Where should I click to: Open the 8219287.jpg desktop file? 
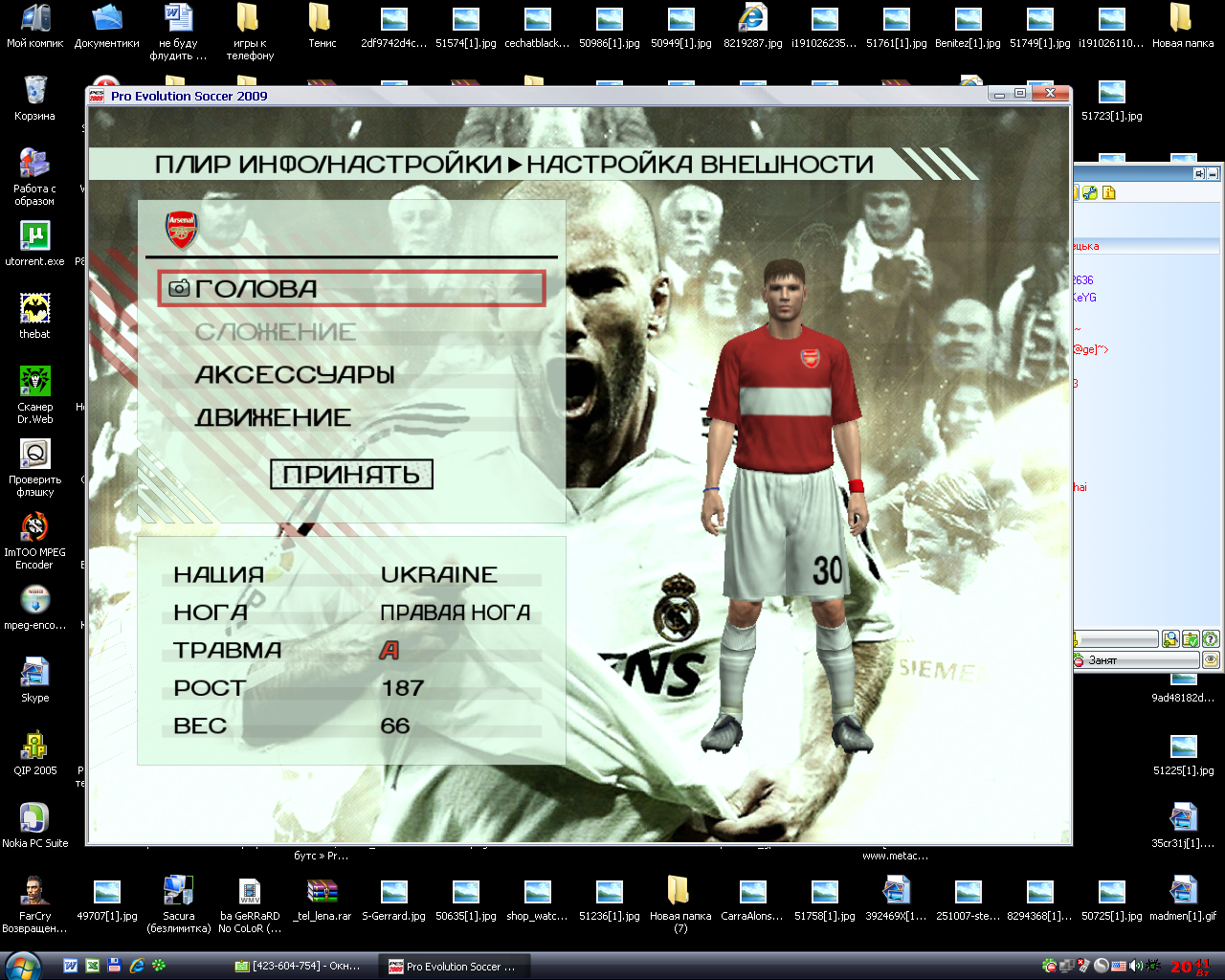pos(753,26)
